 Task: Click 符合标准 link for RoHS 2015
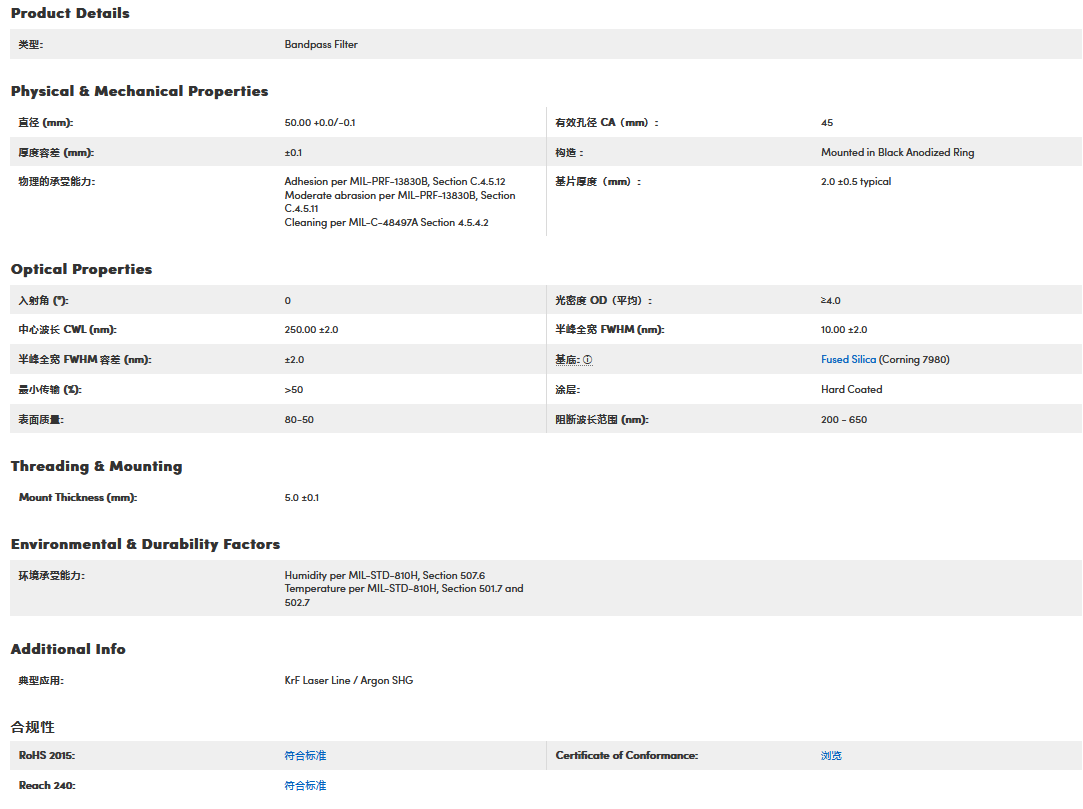click(x=305, y=756)
